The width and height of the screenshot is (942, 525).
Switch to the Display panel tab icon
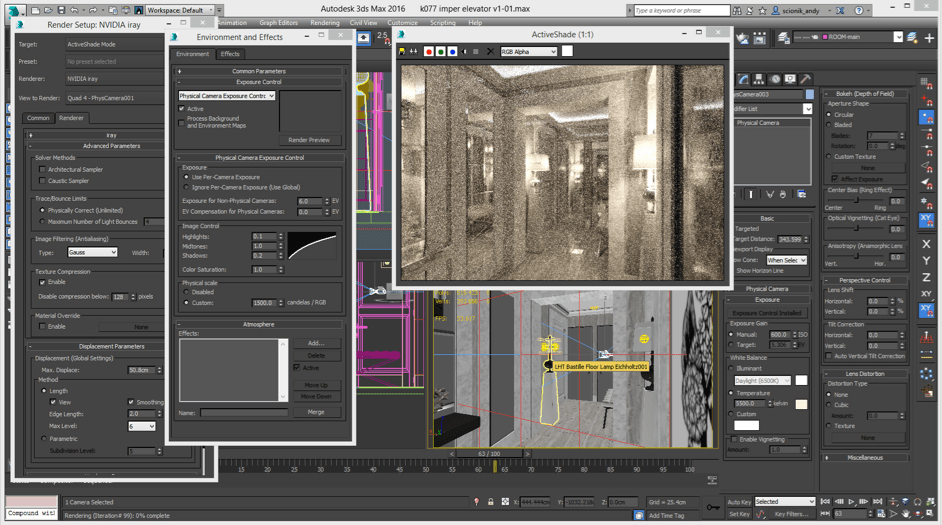pyautogui.click(x=790, y=79)
